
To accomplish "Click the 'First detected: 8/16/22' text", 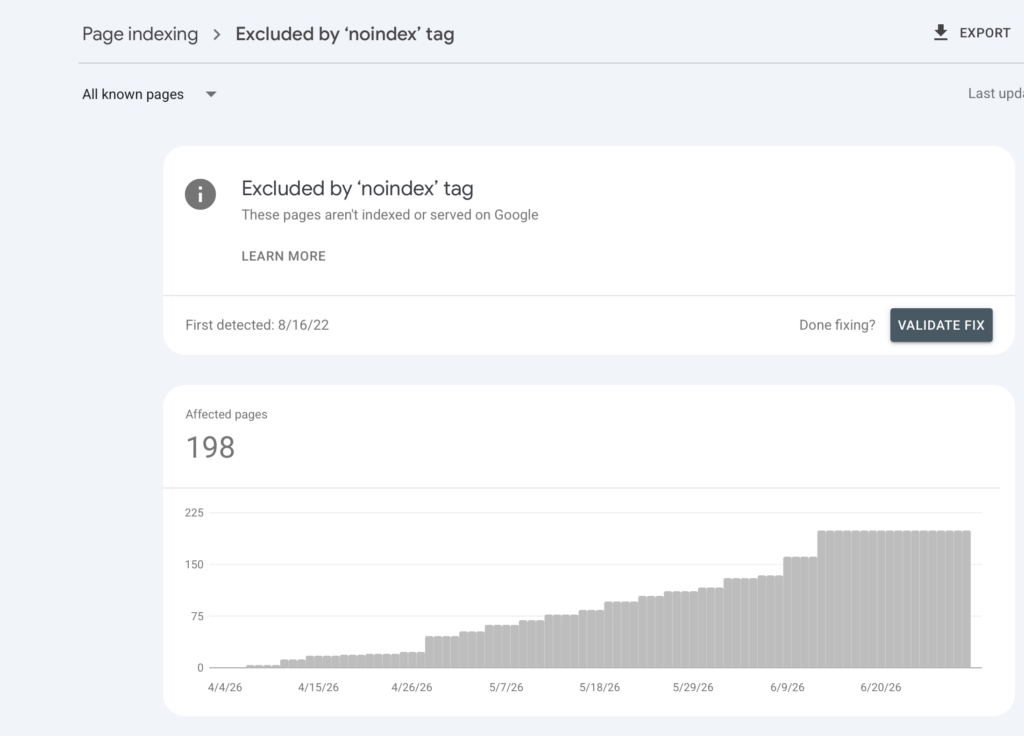I will 257,325.
